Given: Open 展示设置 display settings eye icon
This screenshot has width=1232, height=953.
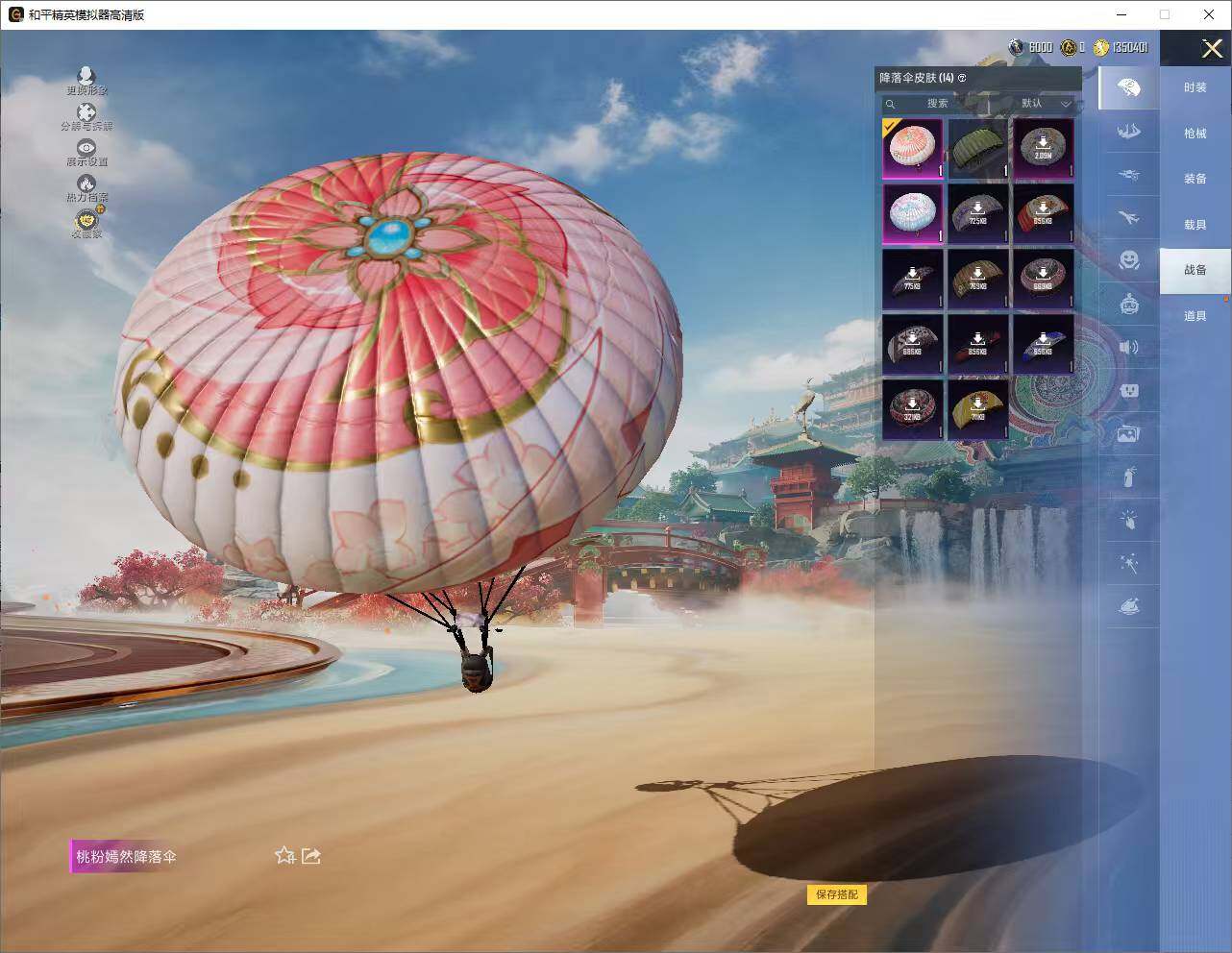Looking at the screenshot, I should click(86, 153).
